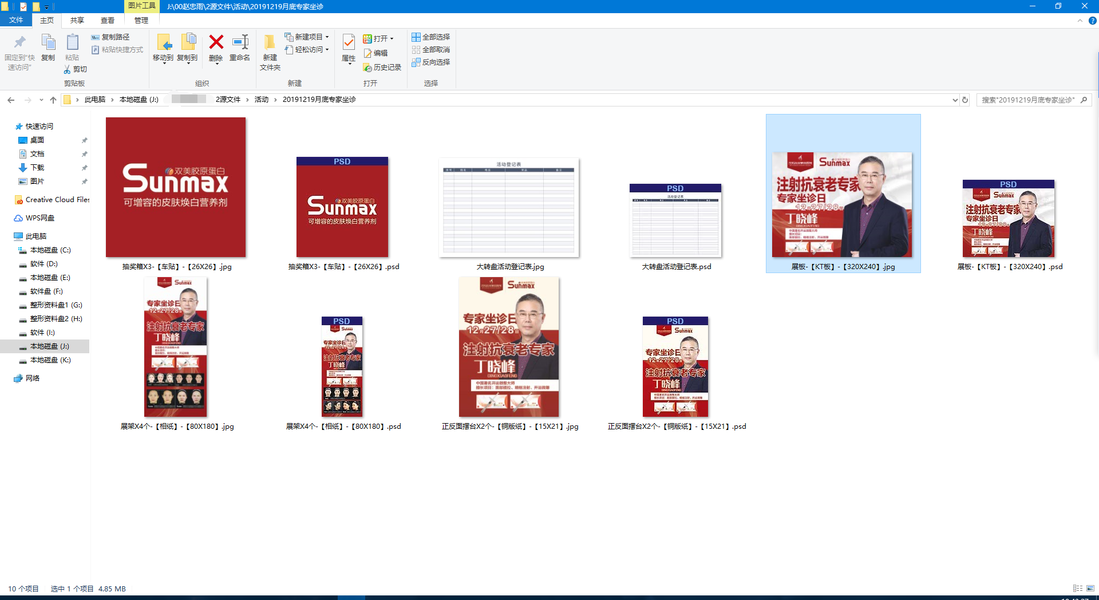Screen dimensions: 1099x600
Task: Select file 正反面摆台X2个-【铜板纸】-【15X21】.psd
Action: pyautogui.click(x=676, y=372)
